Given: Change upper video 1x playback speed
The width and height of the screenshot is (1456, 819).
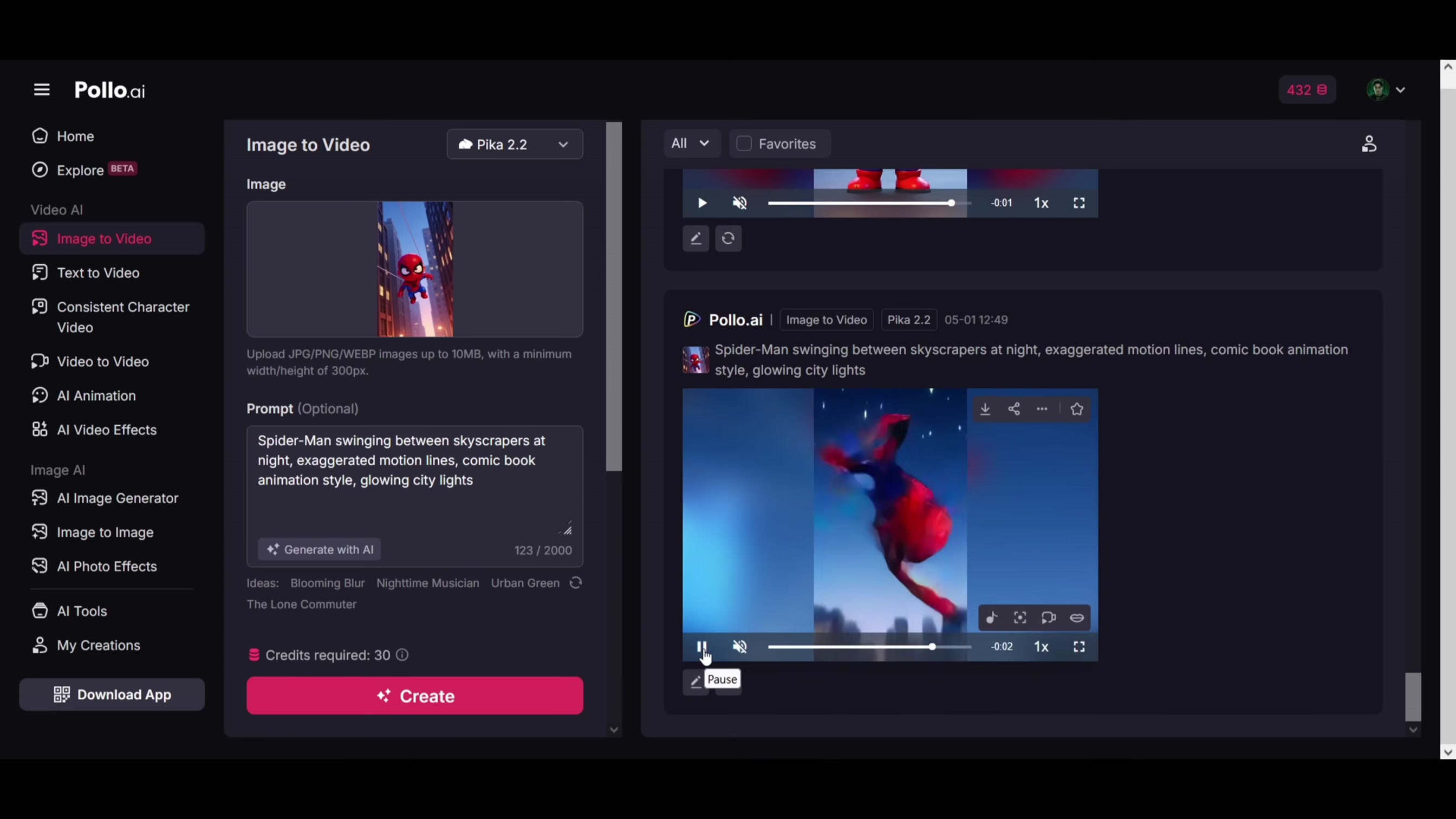Looking at the screenshot, I should 1042,203.
